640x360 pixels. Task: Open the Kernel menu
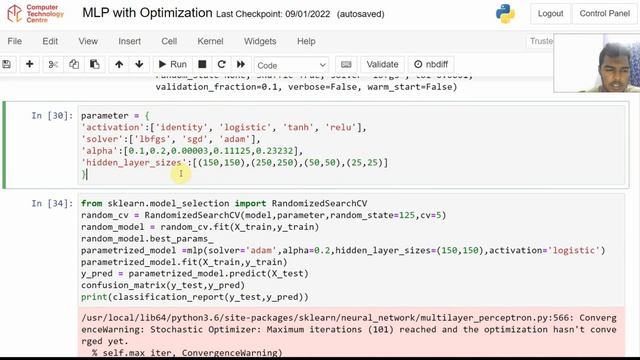coord(210,41)
